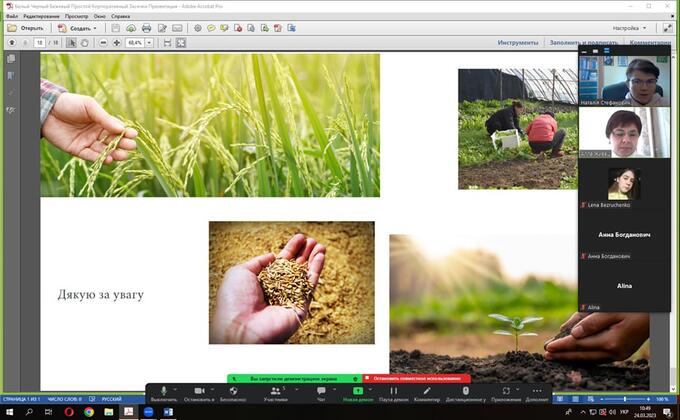Open the Создать dropdown in Acrobat toolbar
Image resolution: width=680 pixels, height=420 pixels.
77,28
